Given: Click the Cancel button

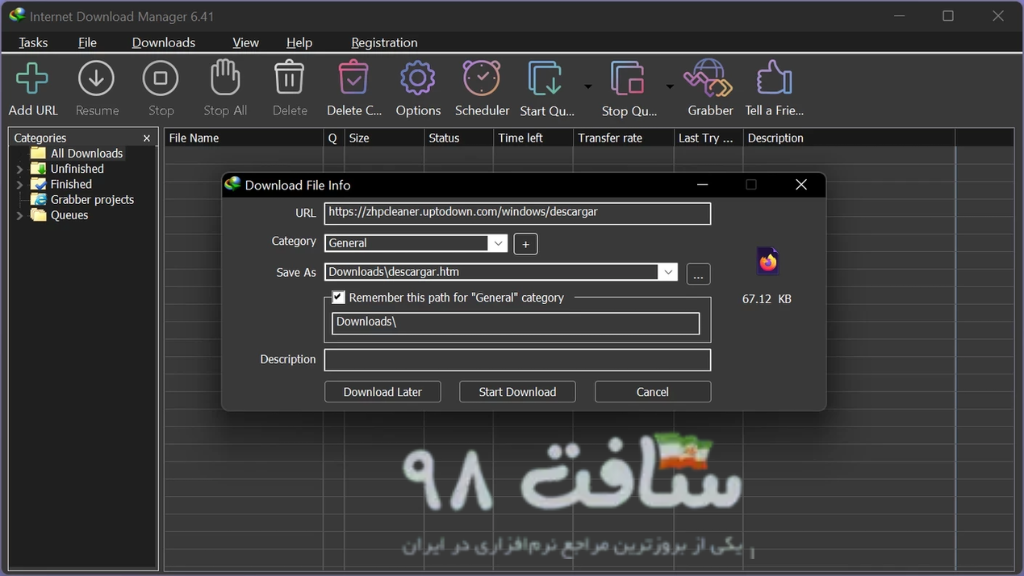Looking at the screenshot, I should click(652, 392).
